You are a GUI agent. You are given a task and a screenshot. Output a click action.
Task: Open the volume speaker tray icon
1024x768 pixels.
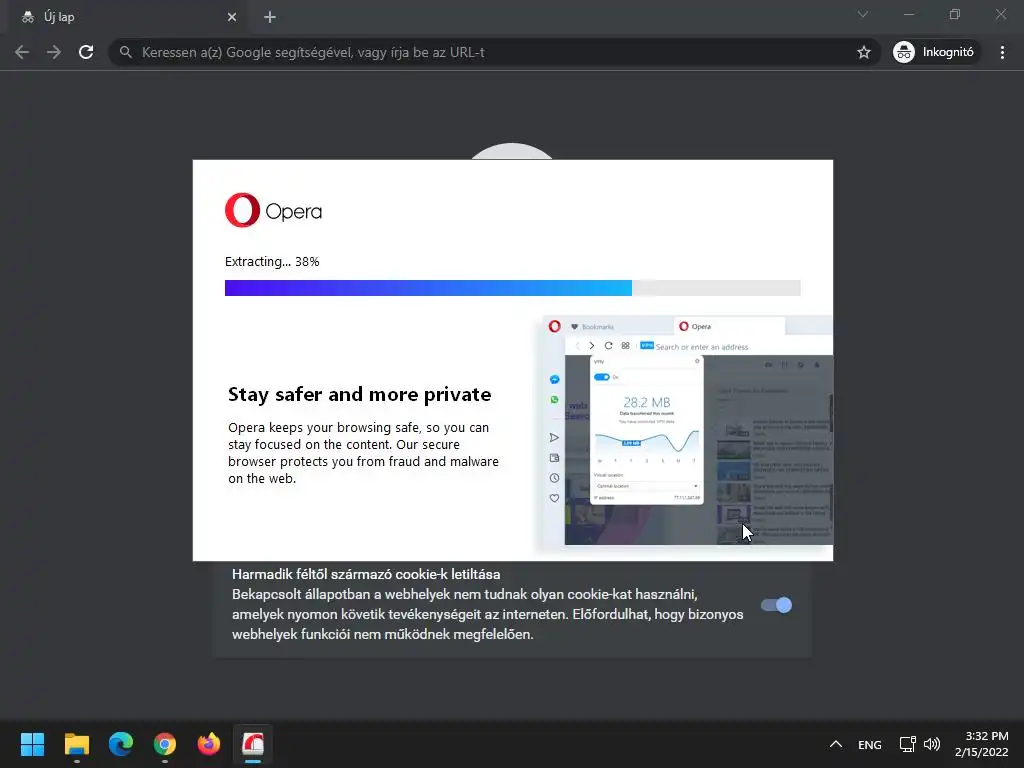tap(932, 744)
